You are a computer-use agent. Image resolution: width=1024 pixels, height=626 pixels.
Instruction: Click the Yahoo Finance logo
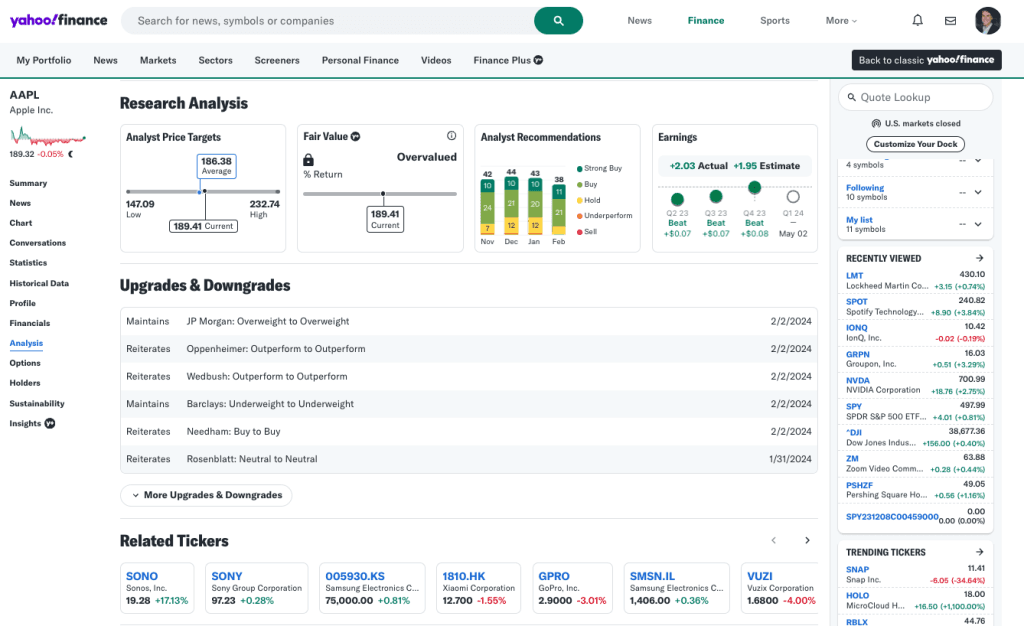point(58,20)
